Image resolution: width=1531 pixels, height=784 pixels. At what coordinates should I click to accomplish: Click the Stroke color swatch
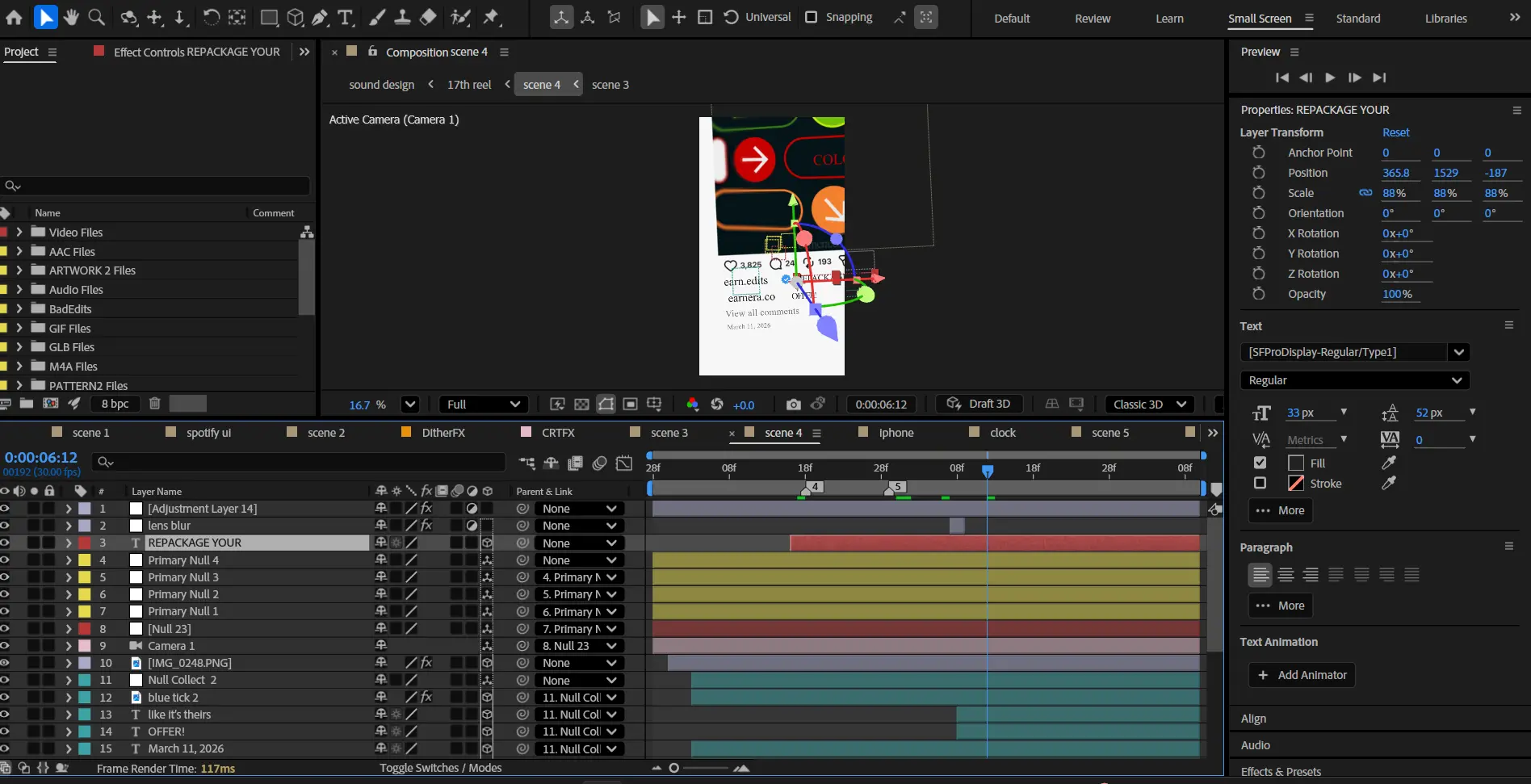click(1296, 483)
